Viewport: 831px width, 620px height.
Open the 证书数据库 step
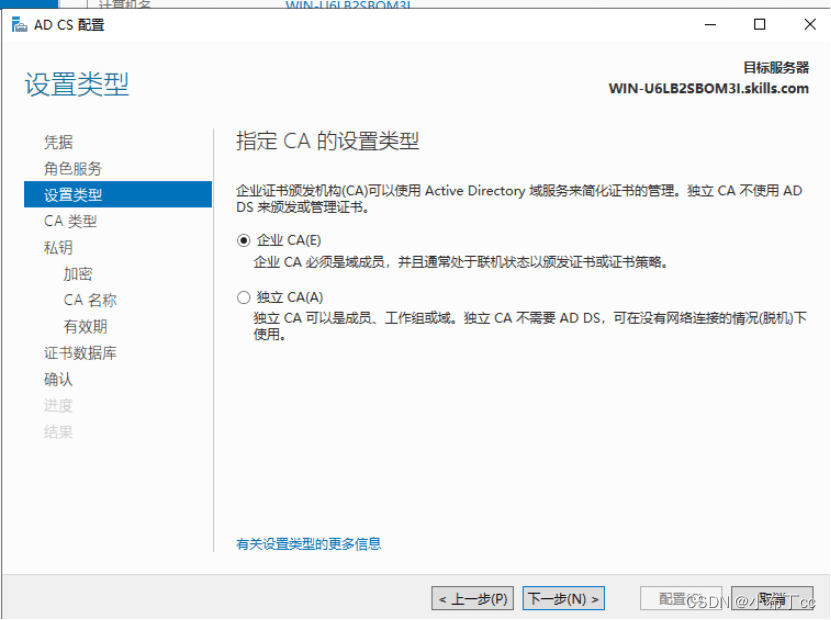tap(80, 353)
